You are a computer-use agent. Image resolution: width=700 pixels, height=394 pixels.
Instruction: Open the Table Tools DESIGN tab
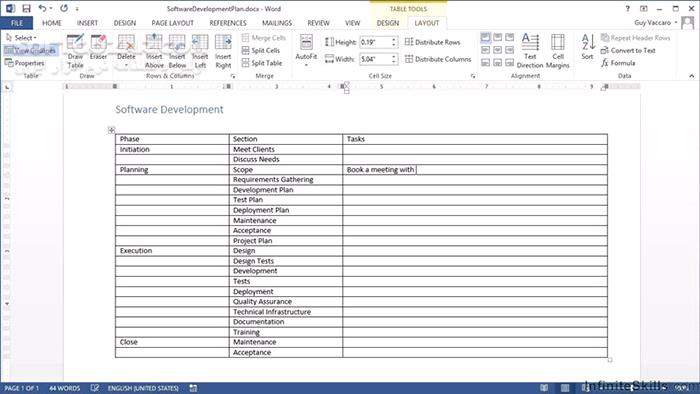(388, 23)
